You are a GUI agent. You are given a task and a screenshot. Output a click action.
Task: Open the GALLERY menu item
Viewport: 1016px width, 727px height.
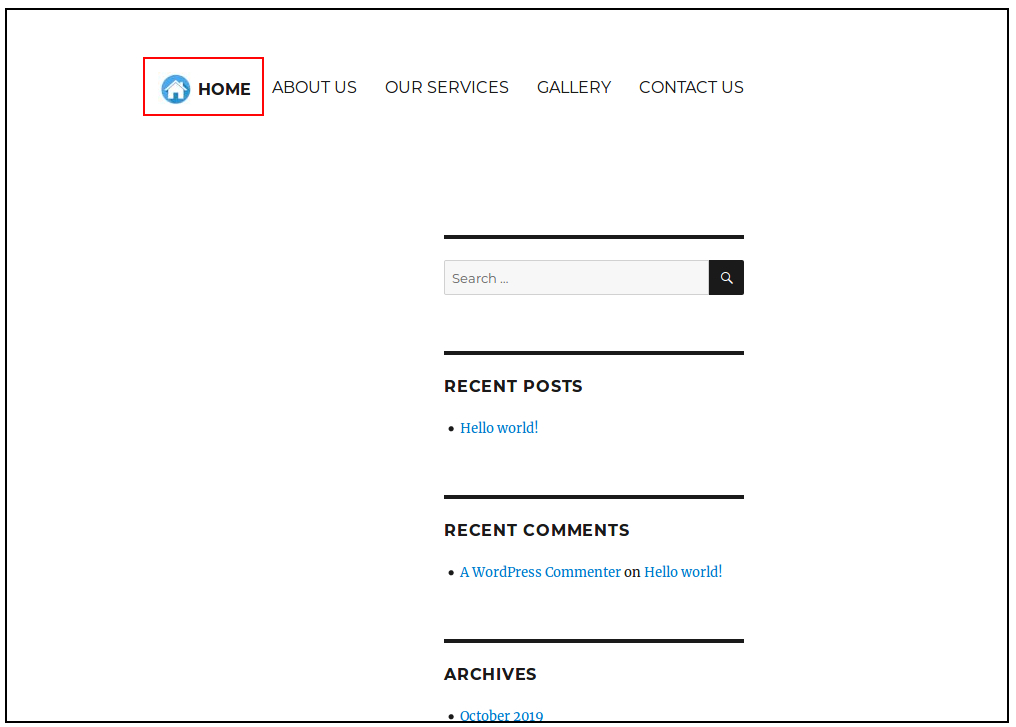point(574,87)
